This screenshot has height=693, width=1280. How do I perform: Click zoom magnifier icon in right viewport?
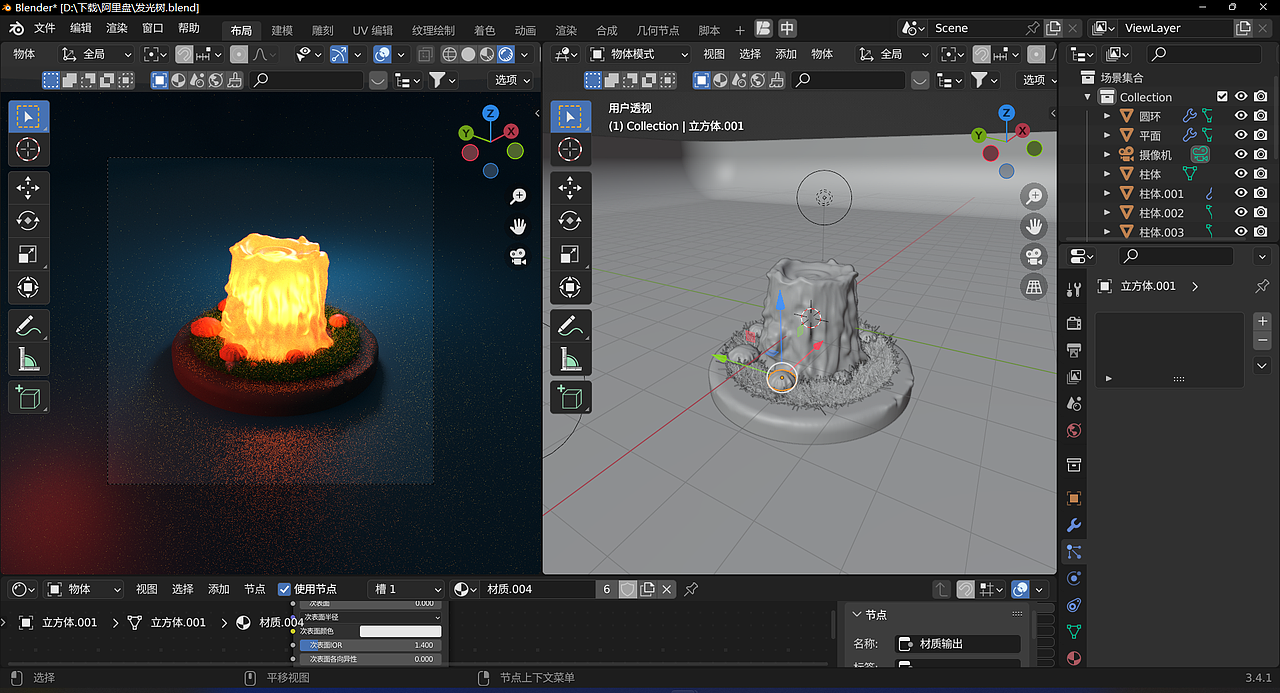tap(1034, 196)
